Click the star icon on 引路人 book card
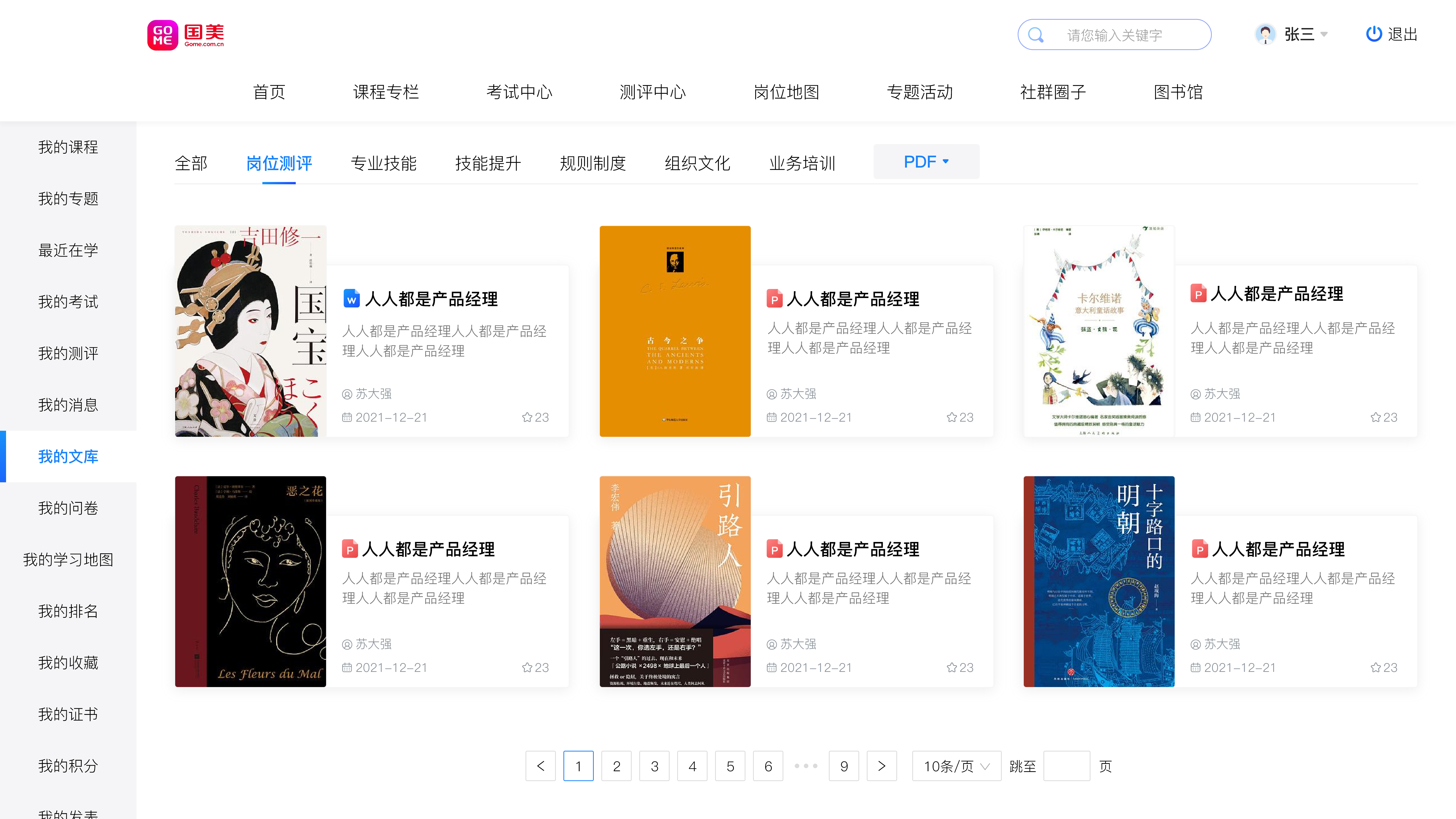The width and height of the screenshot is (1456, 819). 951,668
